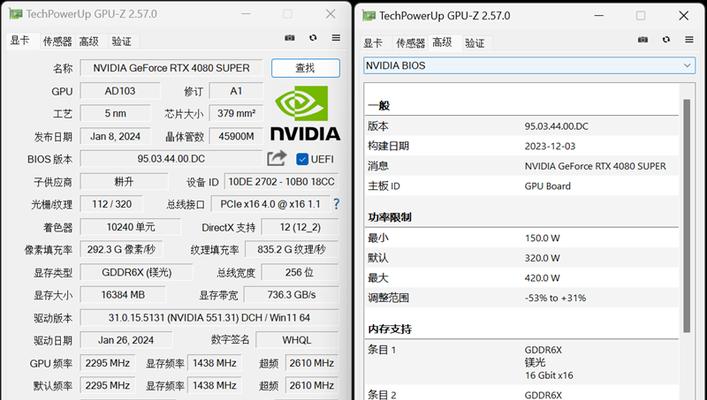This screenshot has height=400, width=707.
Task: Click the 版本 row in right window
Action: (x=522, y=126)
